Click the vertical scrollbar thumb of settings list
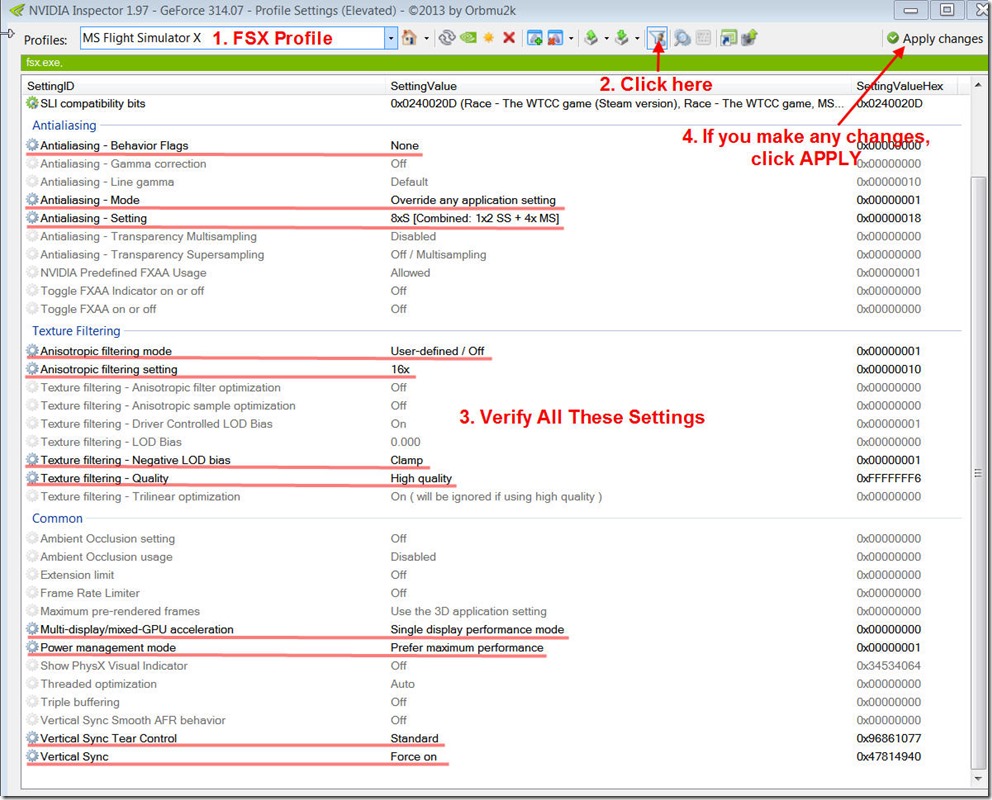 point(977,472)
